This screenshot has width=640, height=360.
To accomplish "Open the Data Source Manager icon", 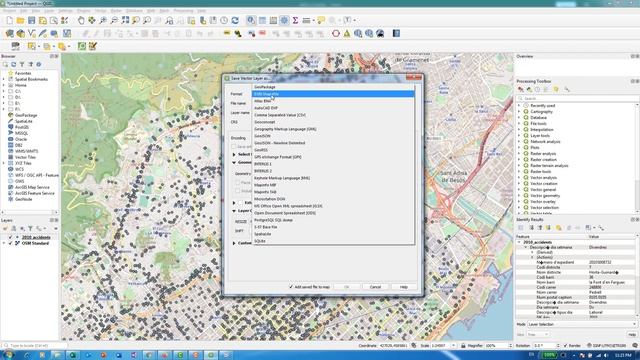I will [x=9, y=33].
